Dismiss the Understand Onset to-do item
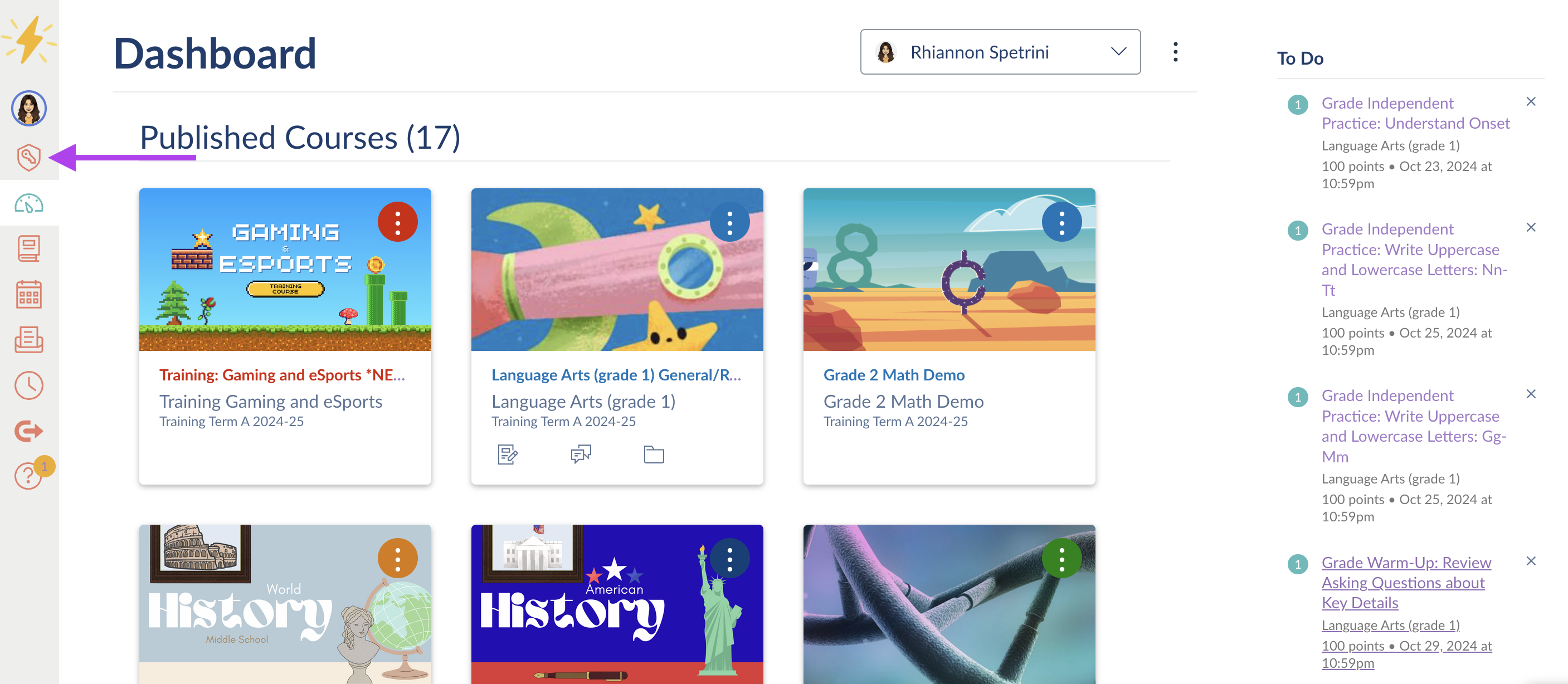 (1531, 101)
